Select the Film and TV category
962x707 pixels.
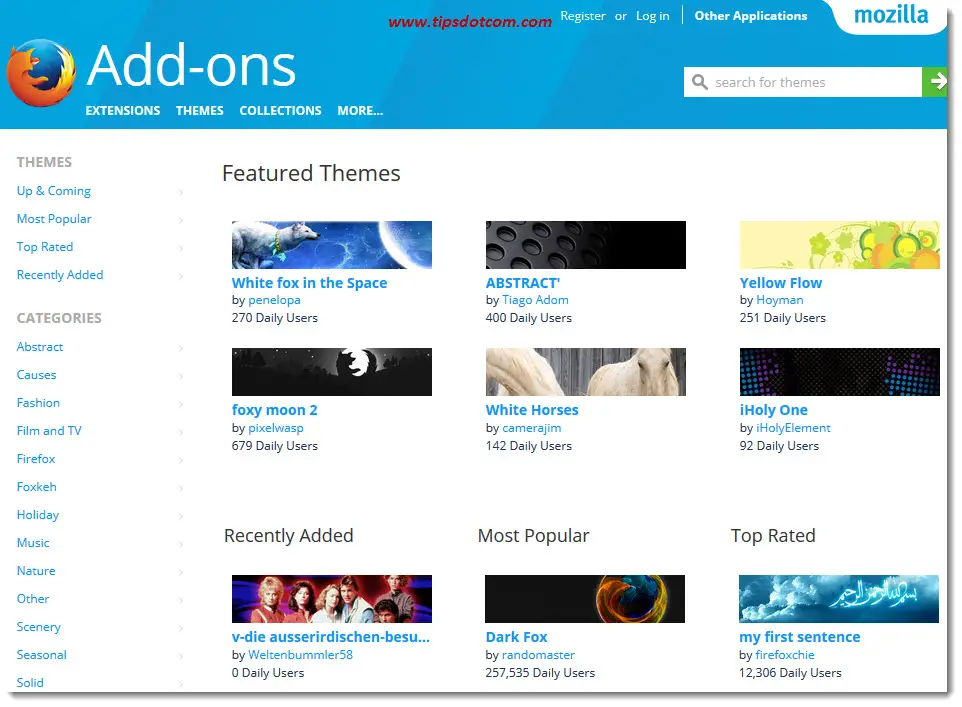[49, 431]
